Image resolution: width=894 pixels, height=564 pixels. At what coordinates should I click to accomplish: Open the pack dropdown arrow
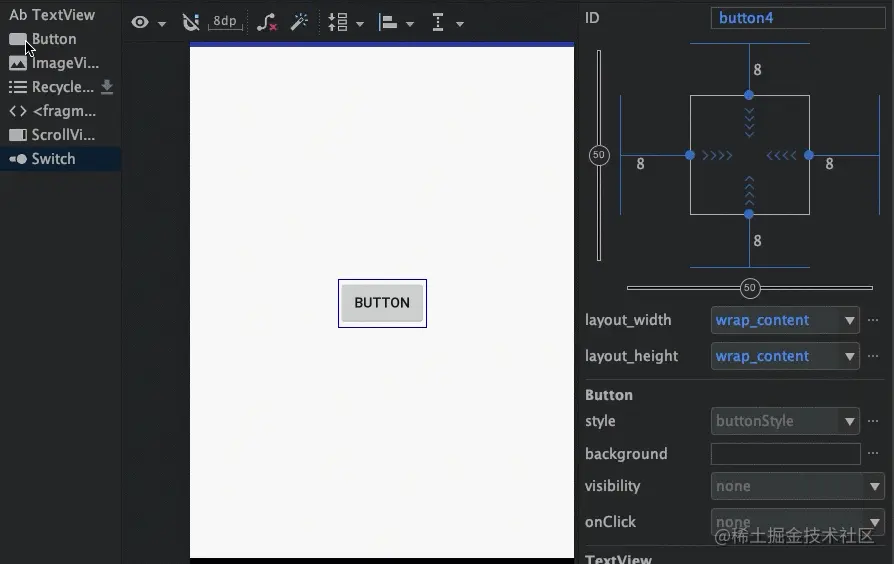(x=360, y=24)
